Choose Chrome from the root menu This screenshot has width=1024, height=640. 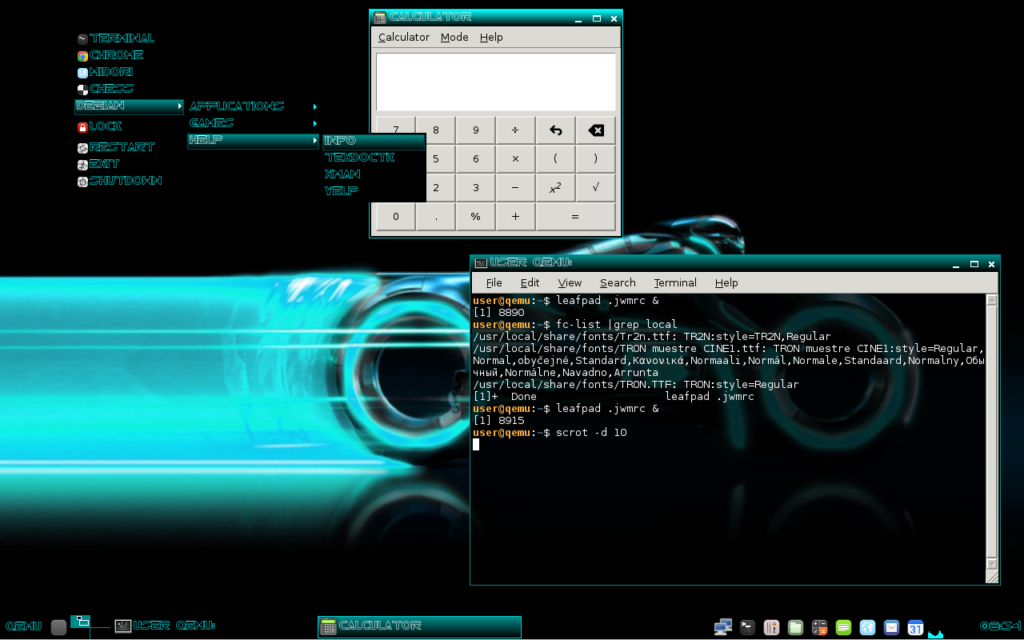(x=115, y=55)
